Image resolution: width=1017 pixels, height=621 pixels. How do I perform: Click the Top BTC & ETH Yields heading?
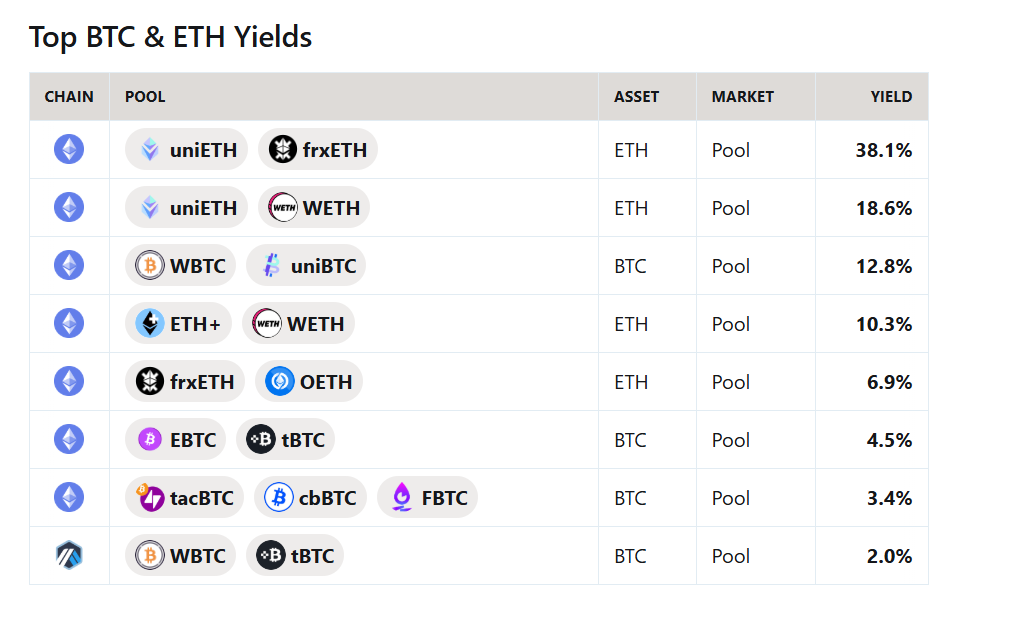click(x=171, y=37)
